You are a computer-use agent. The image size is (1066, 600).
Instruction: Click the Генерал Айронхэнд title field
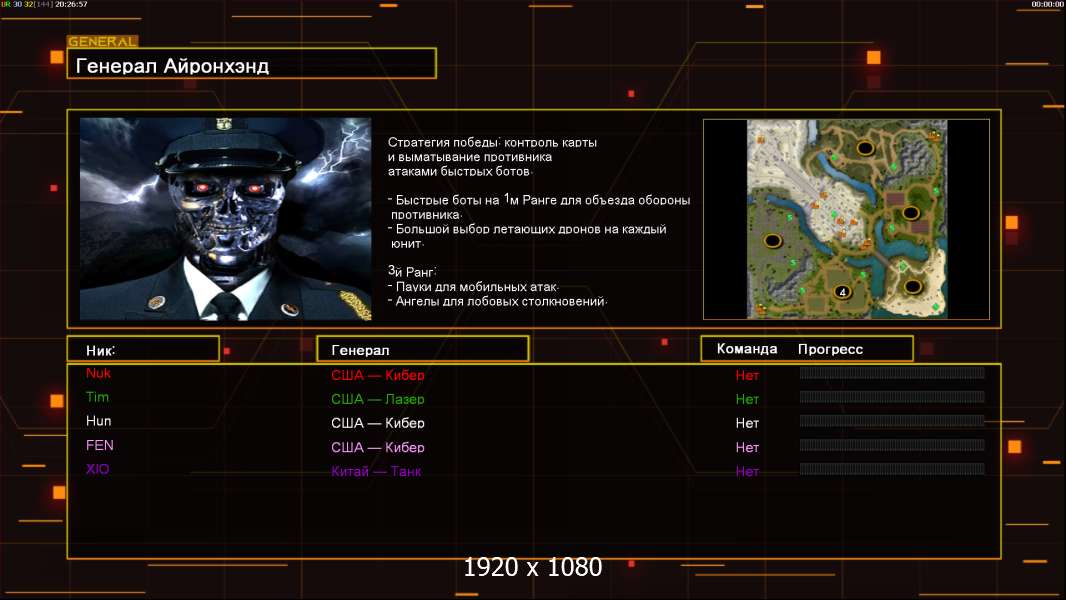point(251,66)
